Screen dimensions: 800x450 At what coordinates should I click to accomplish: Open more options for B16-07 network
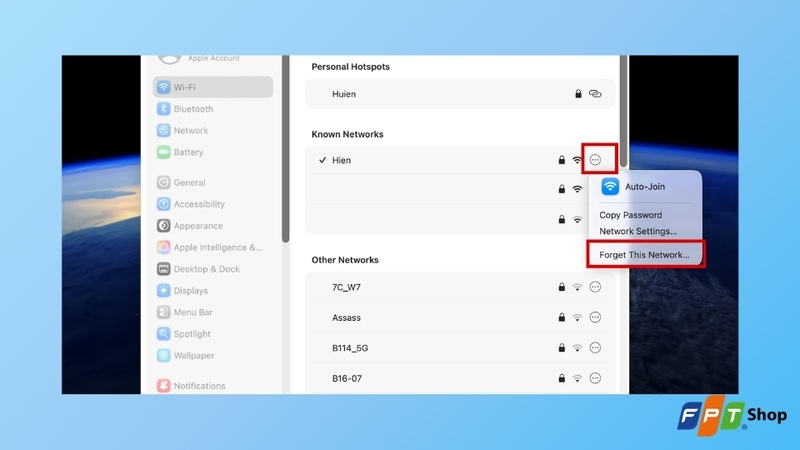click(595, 378)
